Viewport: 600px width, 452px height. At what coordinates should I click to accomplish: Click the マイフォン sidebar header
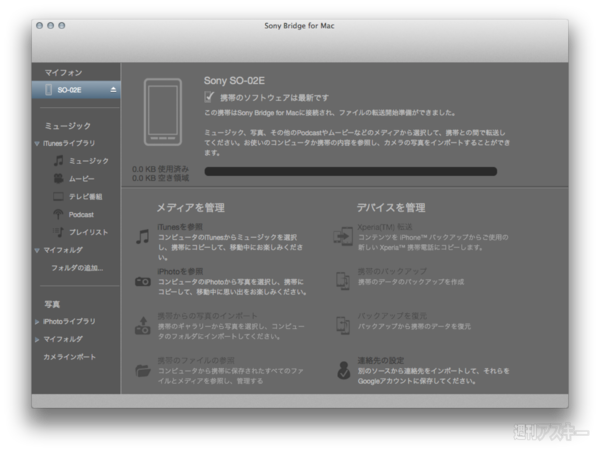point(63,72)
